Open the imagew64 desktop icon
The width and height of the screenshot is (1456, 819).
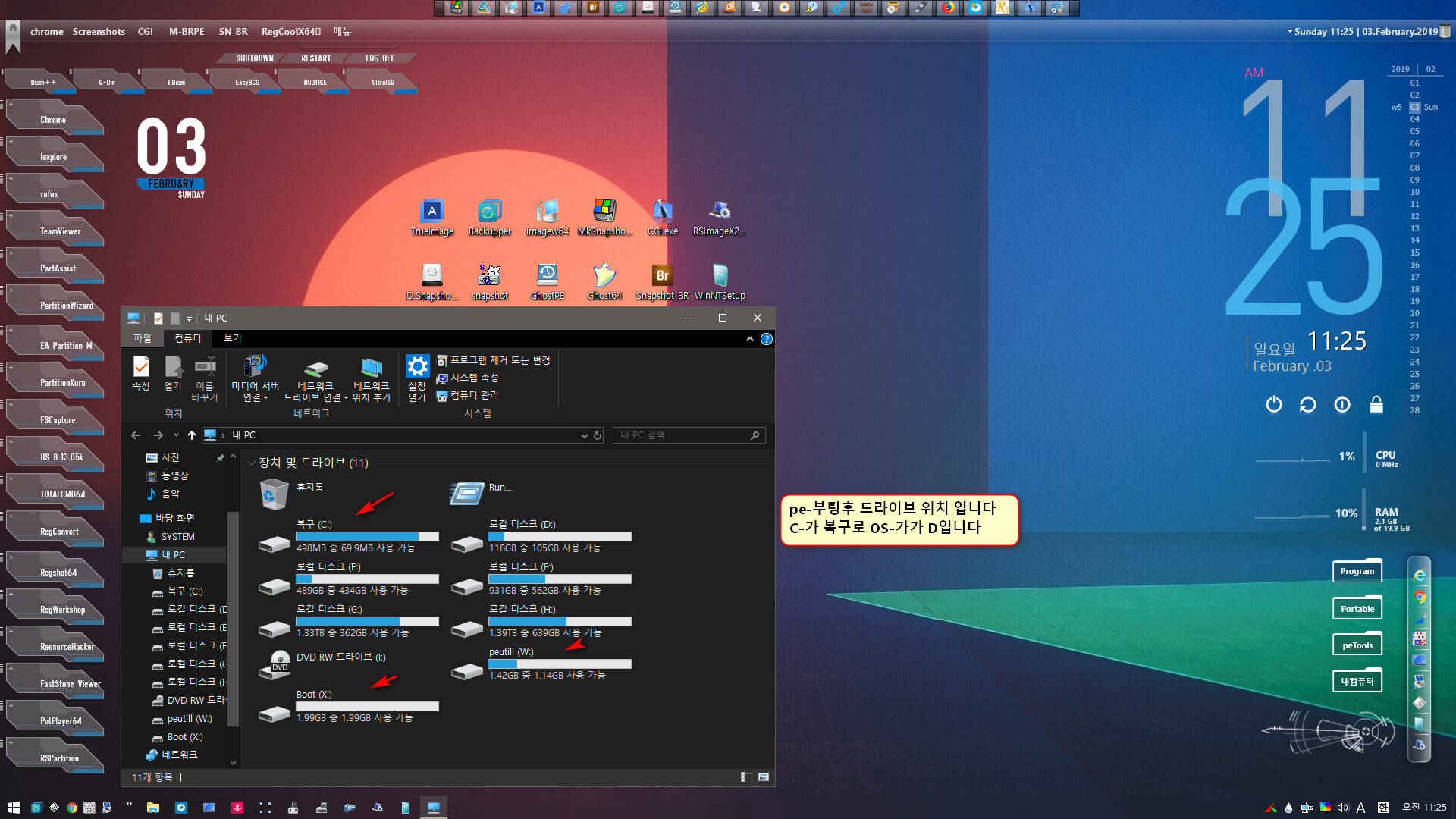pos(547,218)
